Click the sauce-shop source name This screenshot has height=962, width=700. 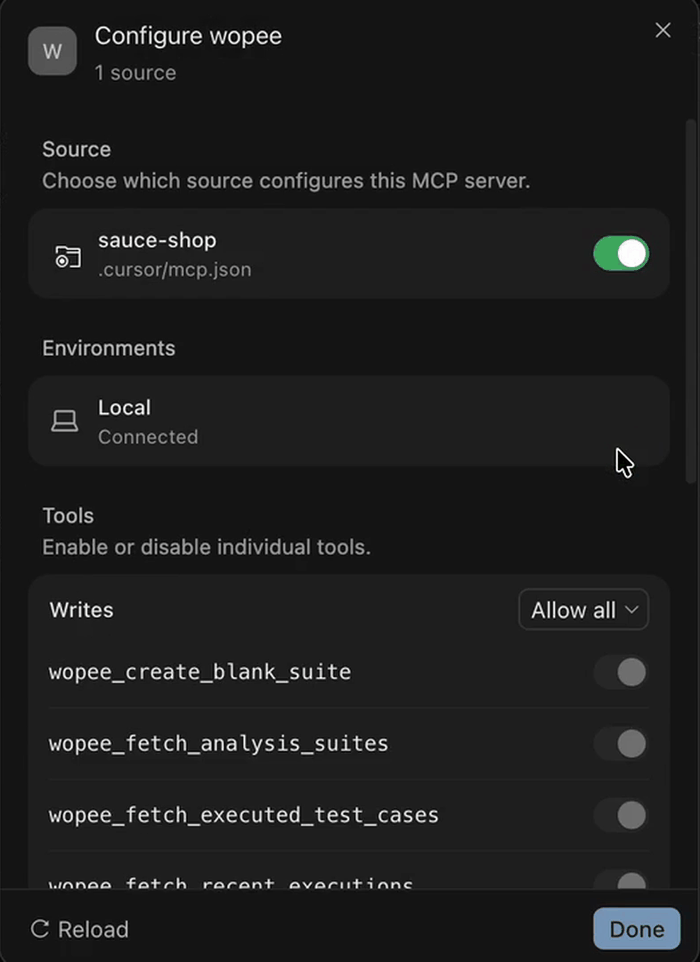(157, 240)
